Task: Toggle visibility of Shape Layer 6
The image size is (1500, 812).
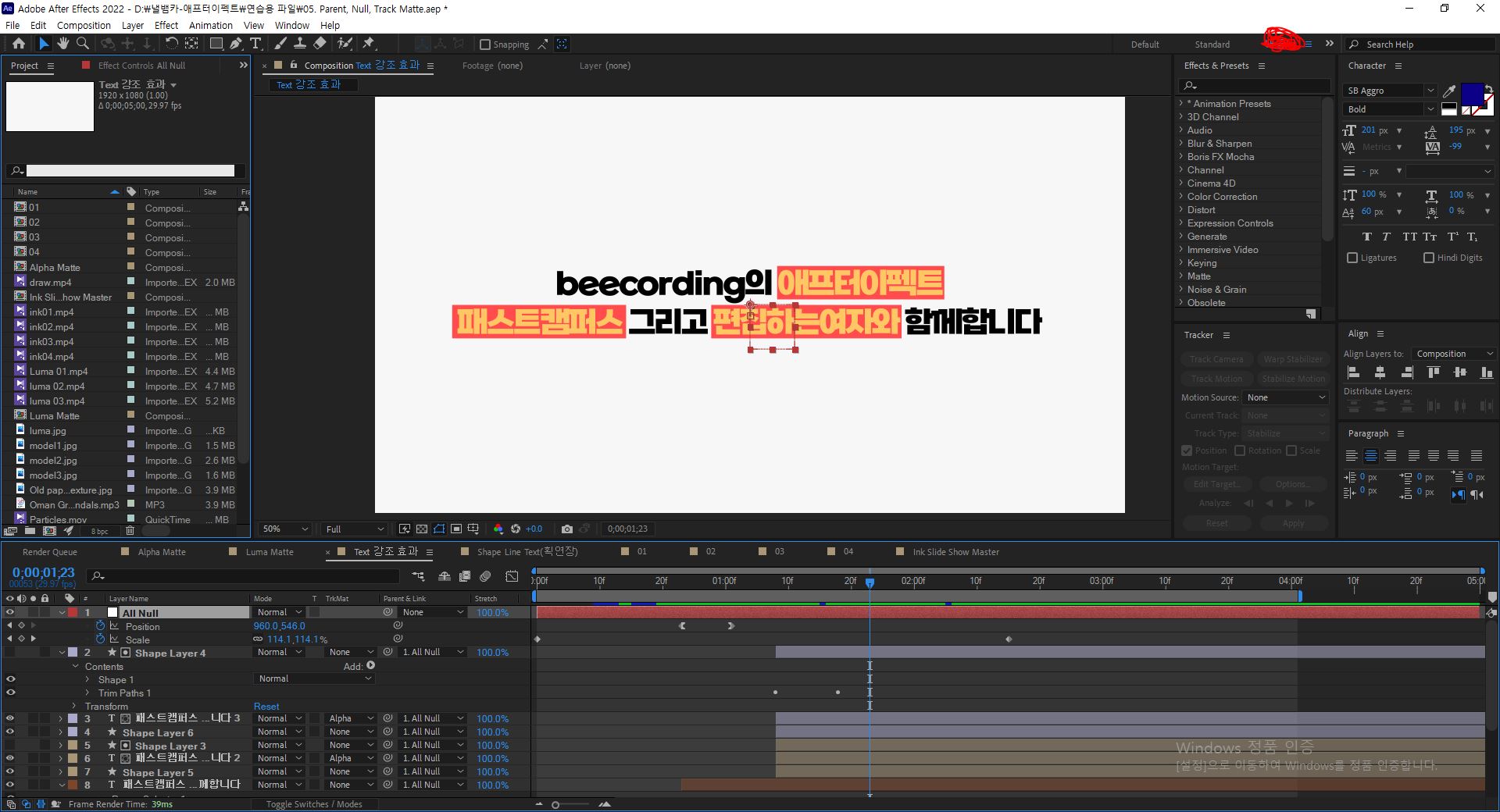Action: coord(10,732)
